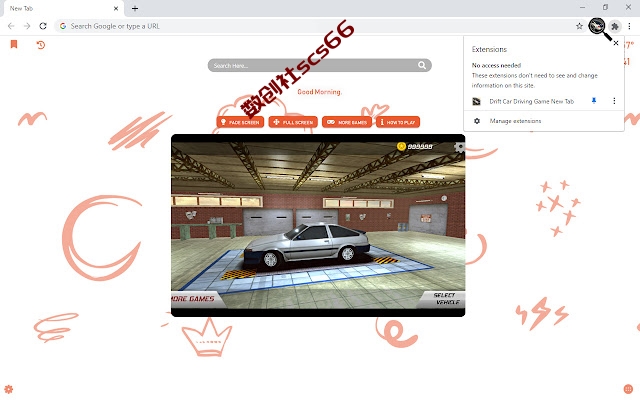Focus the Search Here input field

(319, 65)
